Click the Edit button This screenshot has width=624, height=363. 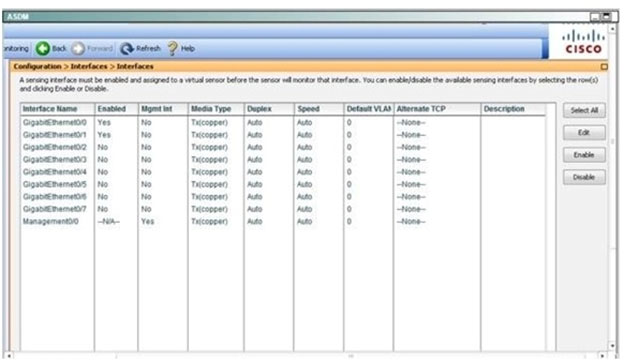584,133
